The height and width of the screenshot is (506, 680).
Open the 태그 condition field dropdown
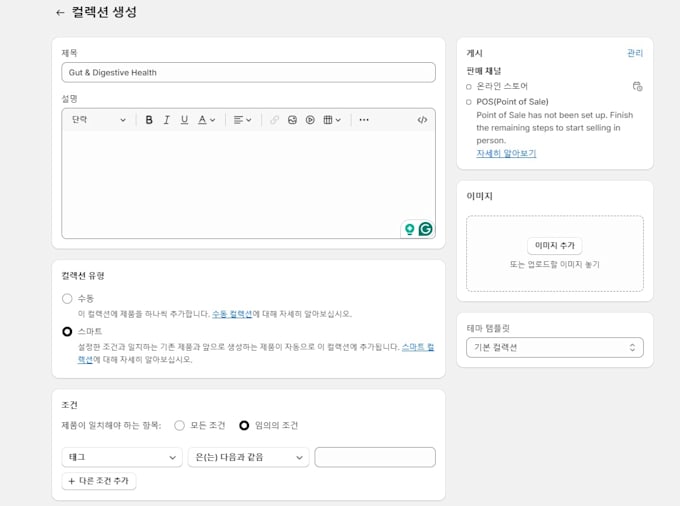click(x=122, y=457)
